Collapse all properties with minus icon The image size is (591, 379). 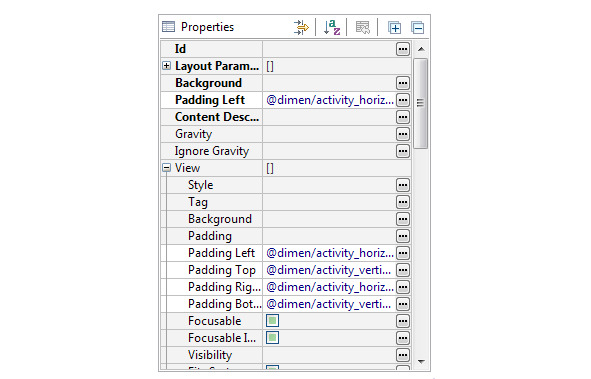tap(418, 28)
